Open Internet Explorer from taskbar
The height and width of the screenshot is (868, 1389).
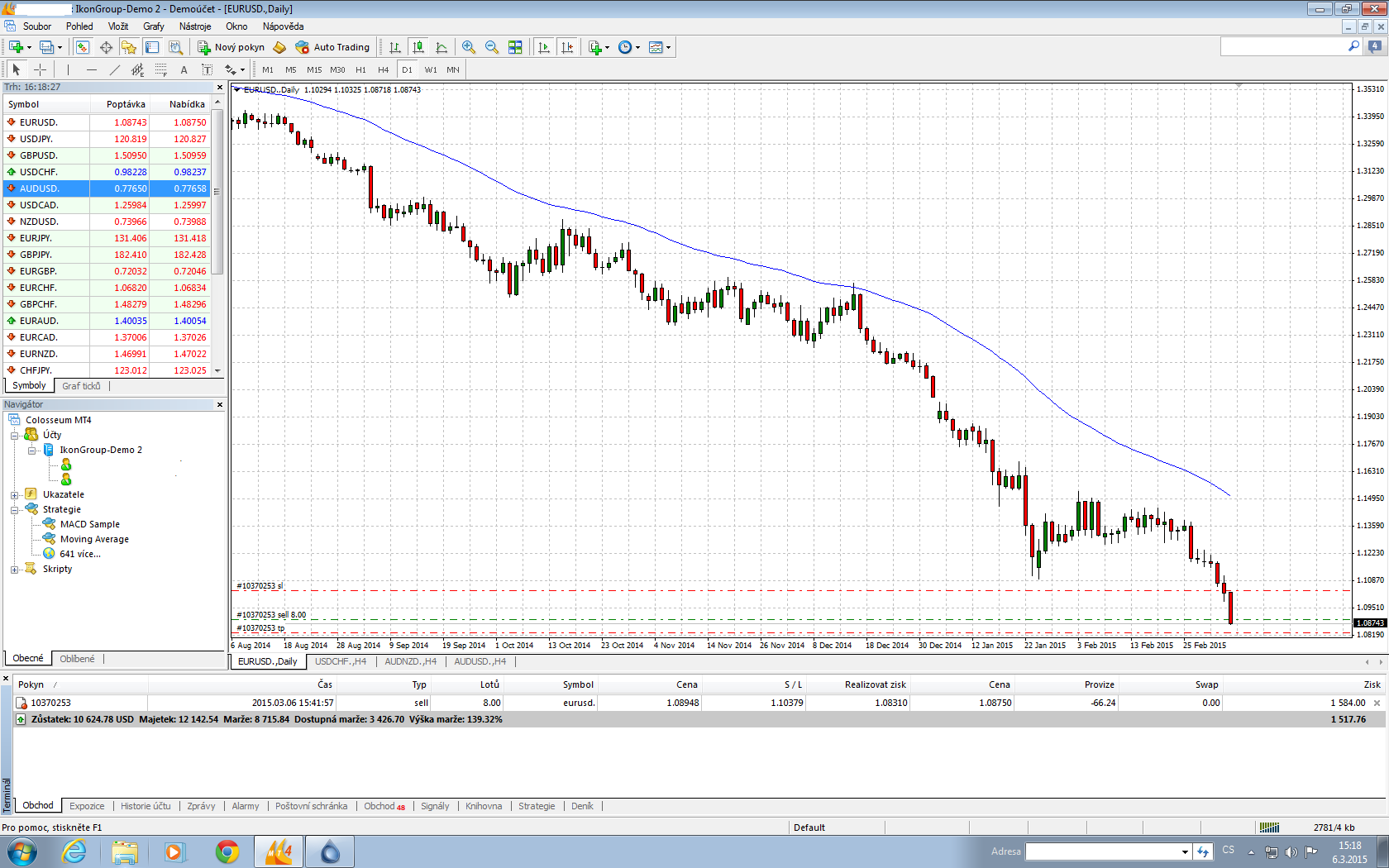tap(74, 851)
